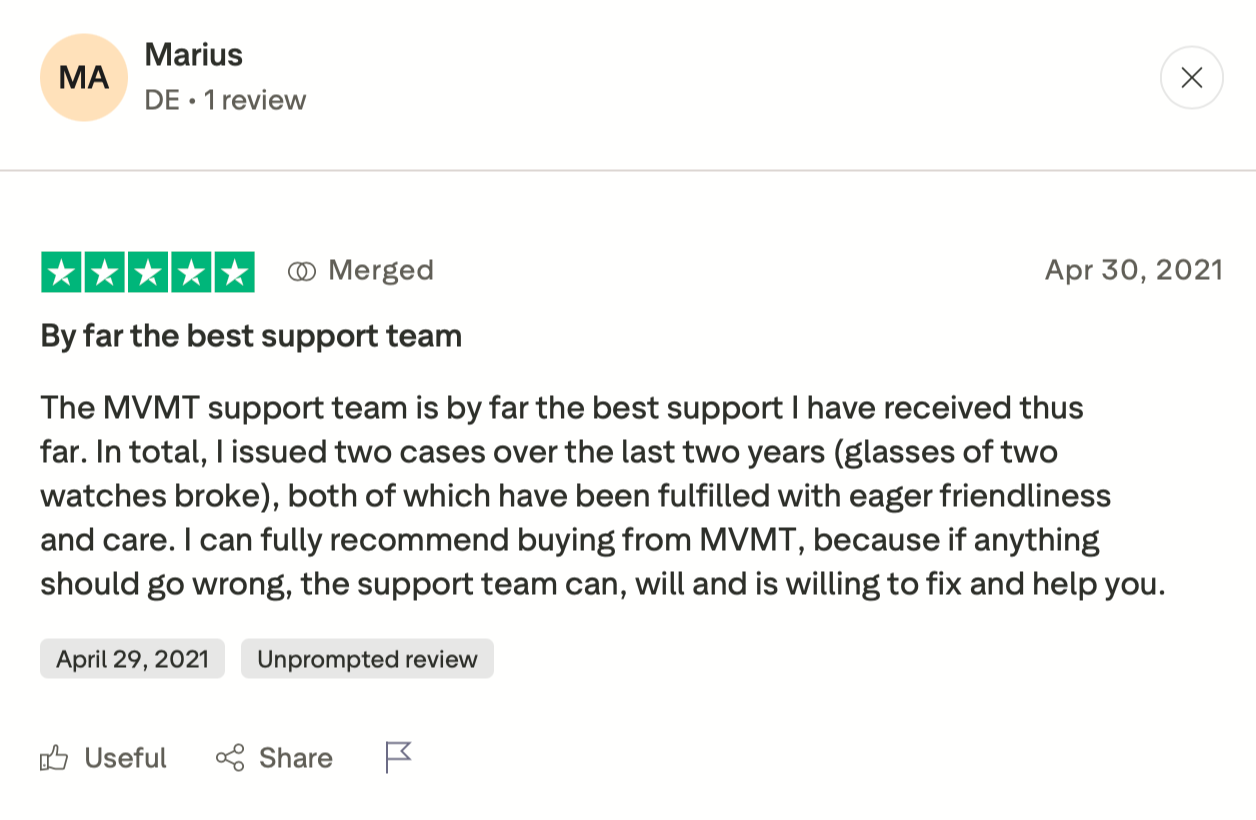The image size is (1256, 820).
Task: Mark review as Useful via text label
Action: click(x=125, y=758)
